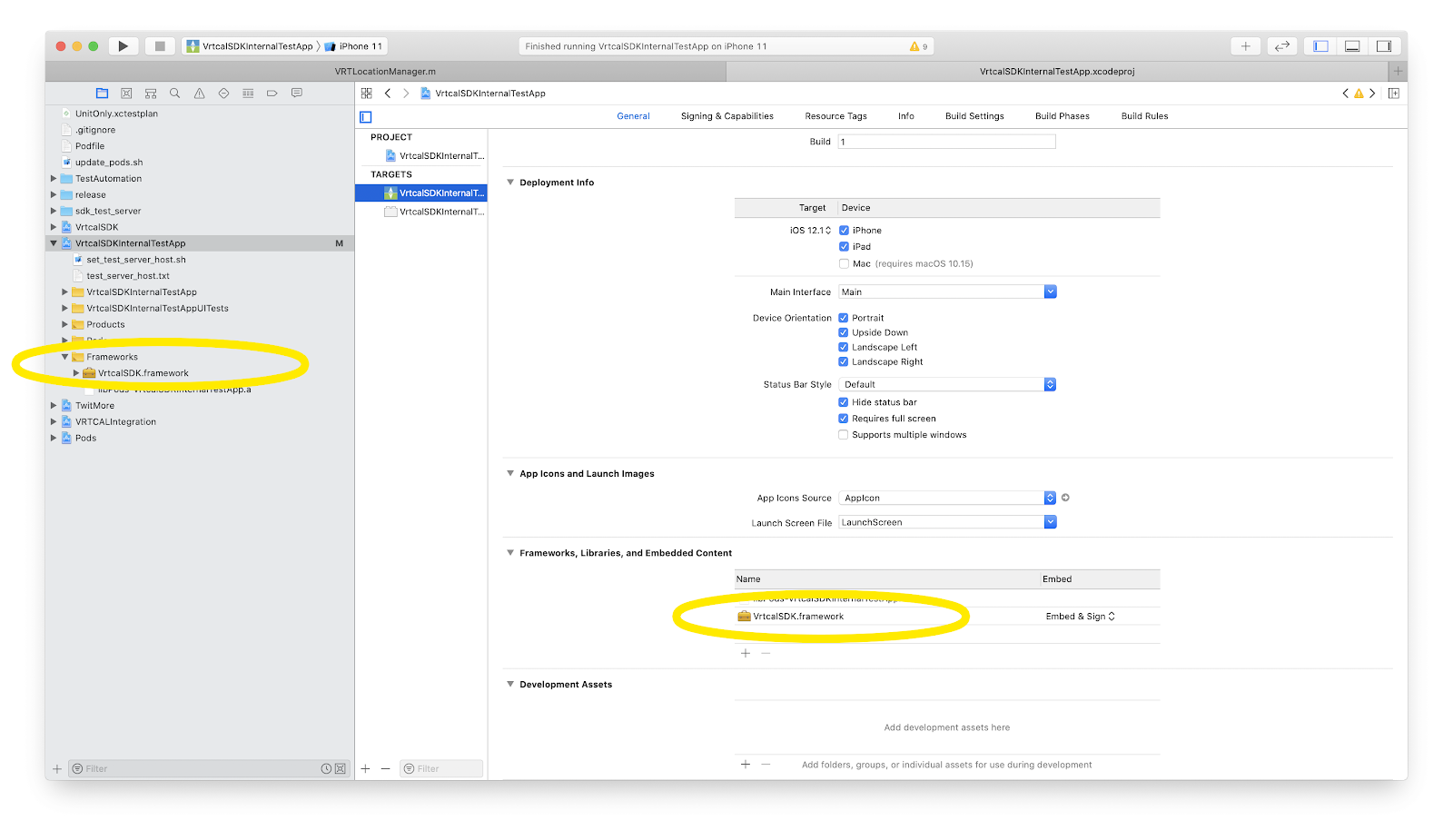
Task: Show the Symbol navigator
Action: (x=151, y=94)
